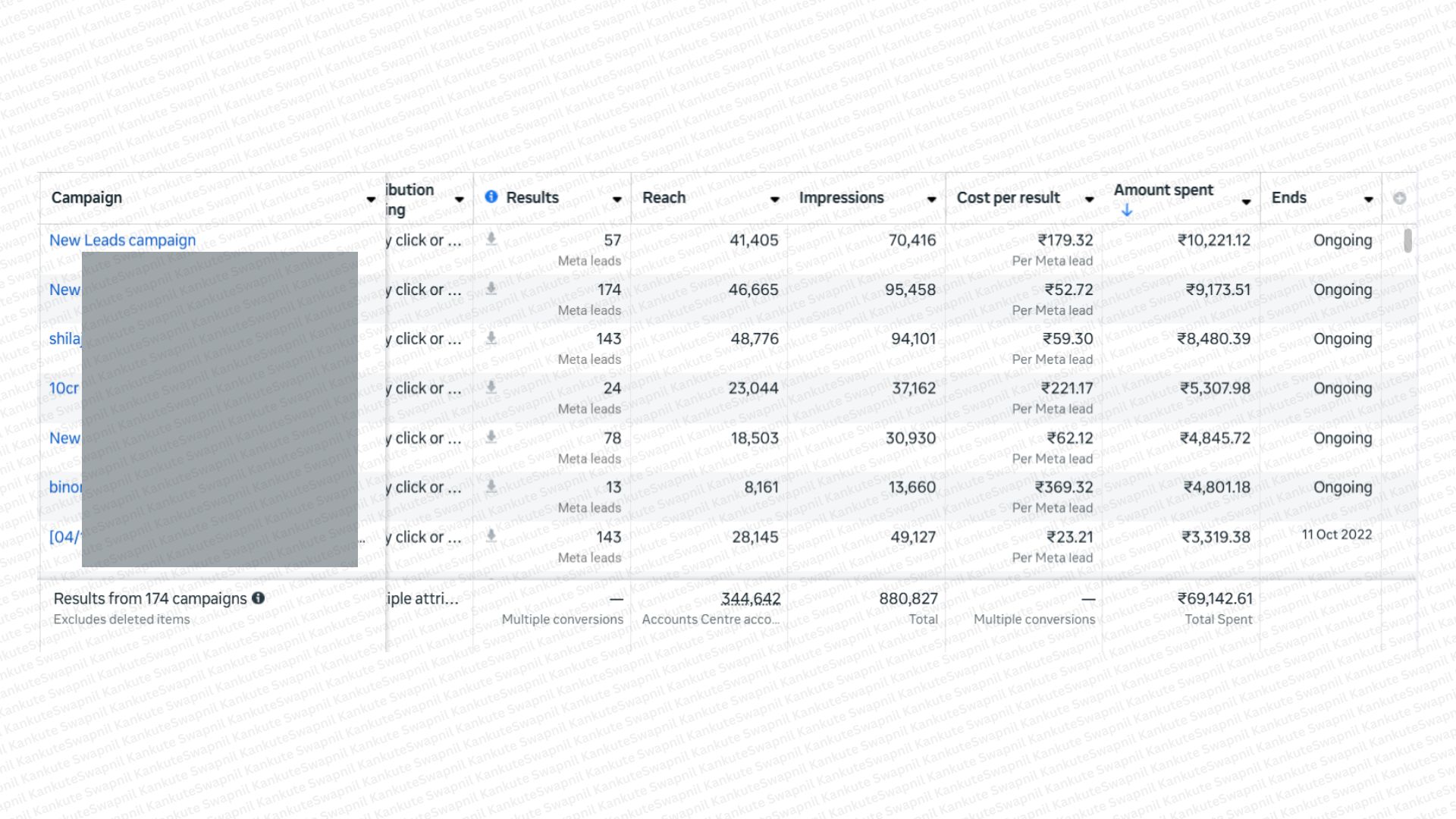The width and height of the screenshot is (1456, 819).
Task: Open the Campaign column dropdown arrow
Action: (371, 199)
